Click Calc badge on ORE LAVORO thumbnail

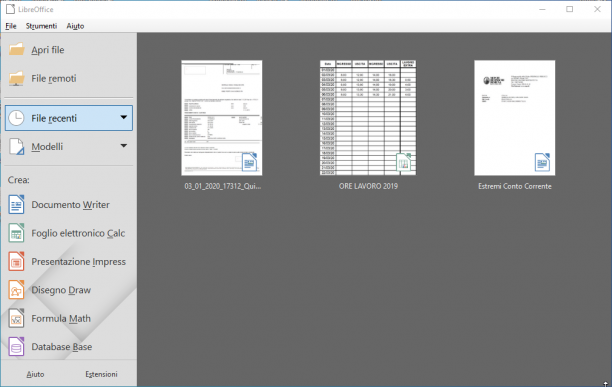pos(404,162)
